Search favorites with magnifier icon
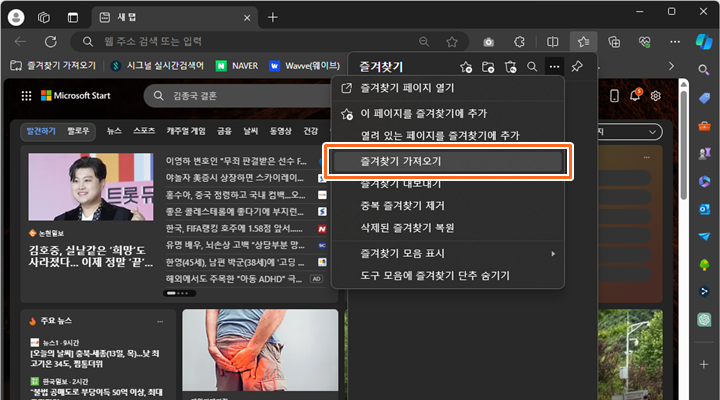 coord(532,67)
